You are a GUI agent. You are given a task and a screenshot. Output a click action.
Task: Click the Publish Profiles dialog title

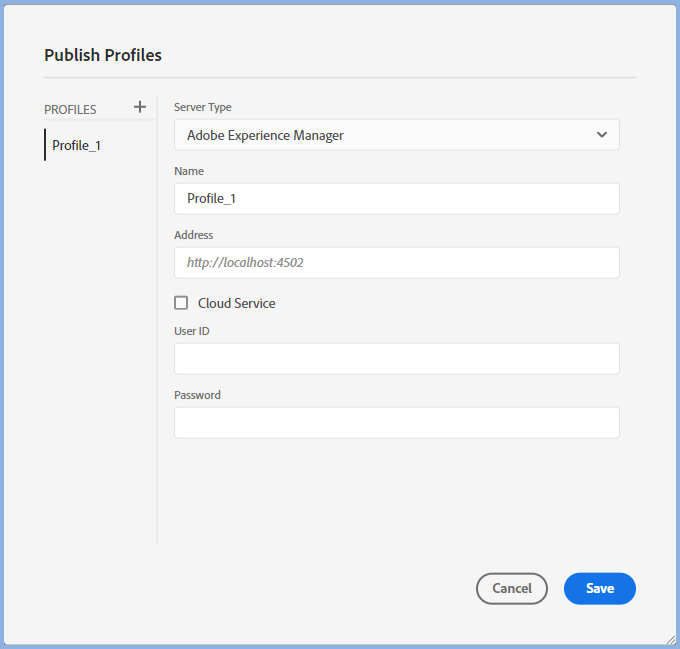pyautogui.click(x=103, y=55)
